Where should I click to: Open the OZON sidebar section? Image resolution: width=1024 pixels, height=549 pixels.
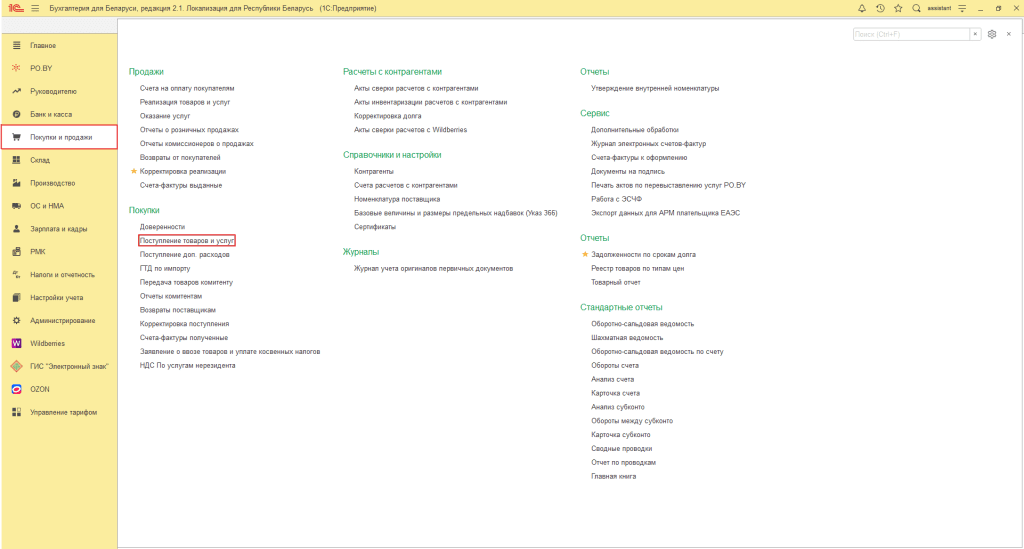coord(59,389)
